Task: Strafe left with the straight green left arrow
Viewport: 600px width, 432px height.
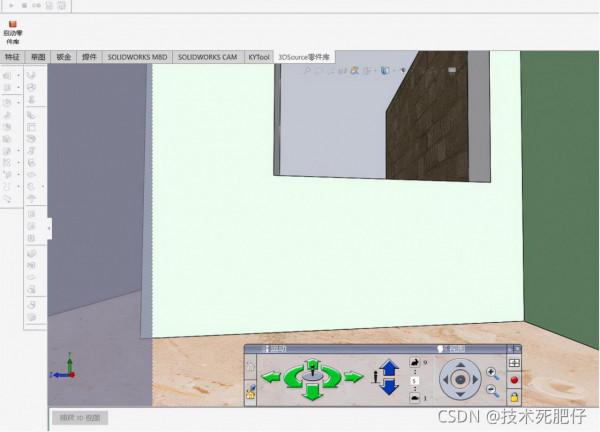Action: point(271,377)
